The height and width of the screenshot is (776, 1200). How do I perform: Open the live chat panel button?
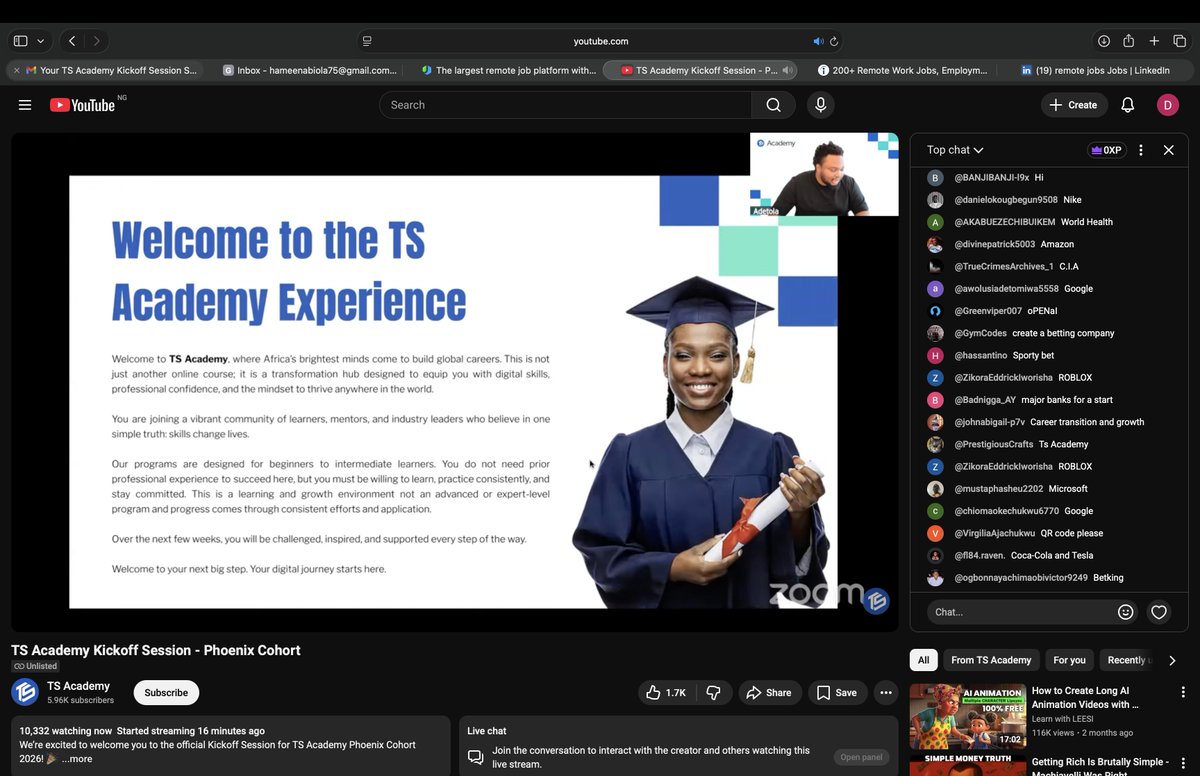(861, 757)
